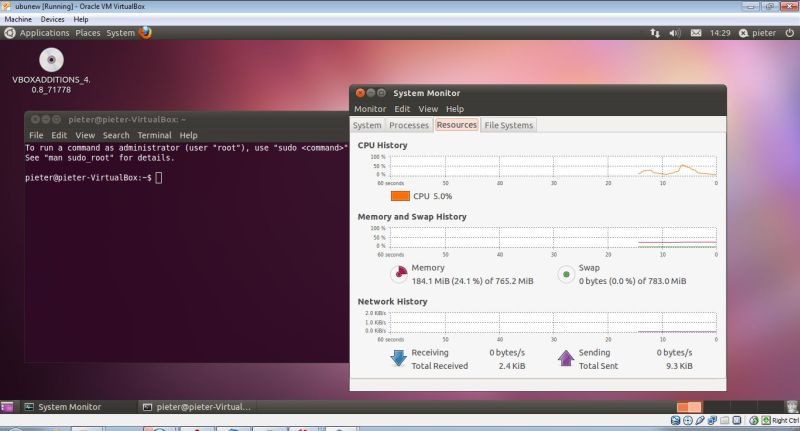Click the terminal prompt line
Viewport: 800px width, 431px height.
point(93,178)
